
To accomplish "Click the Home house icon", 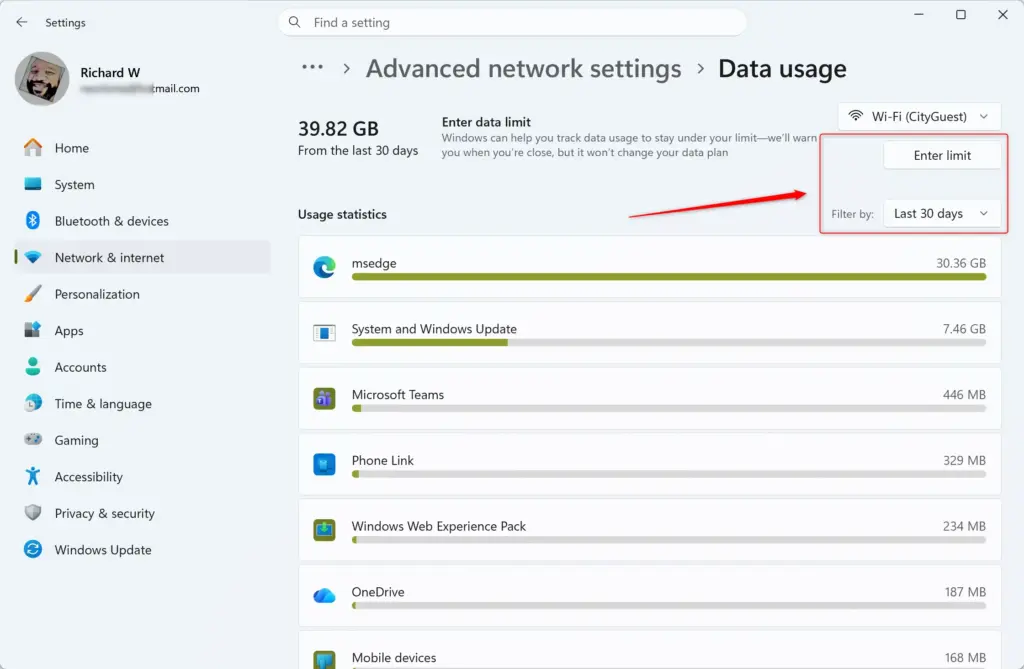I will [33, 148].
